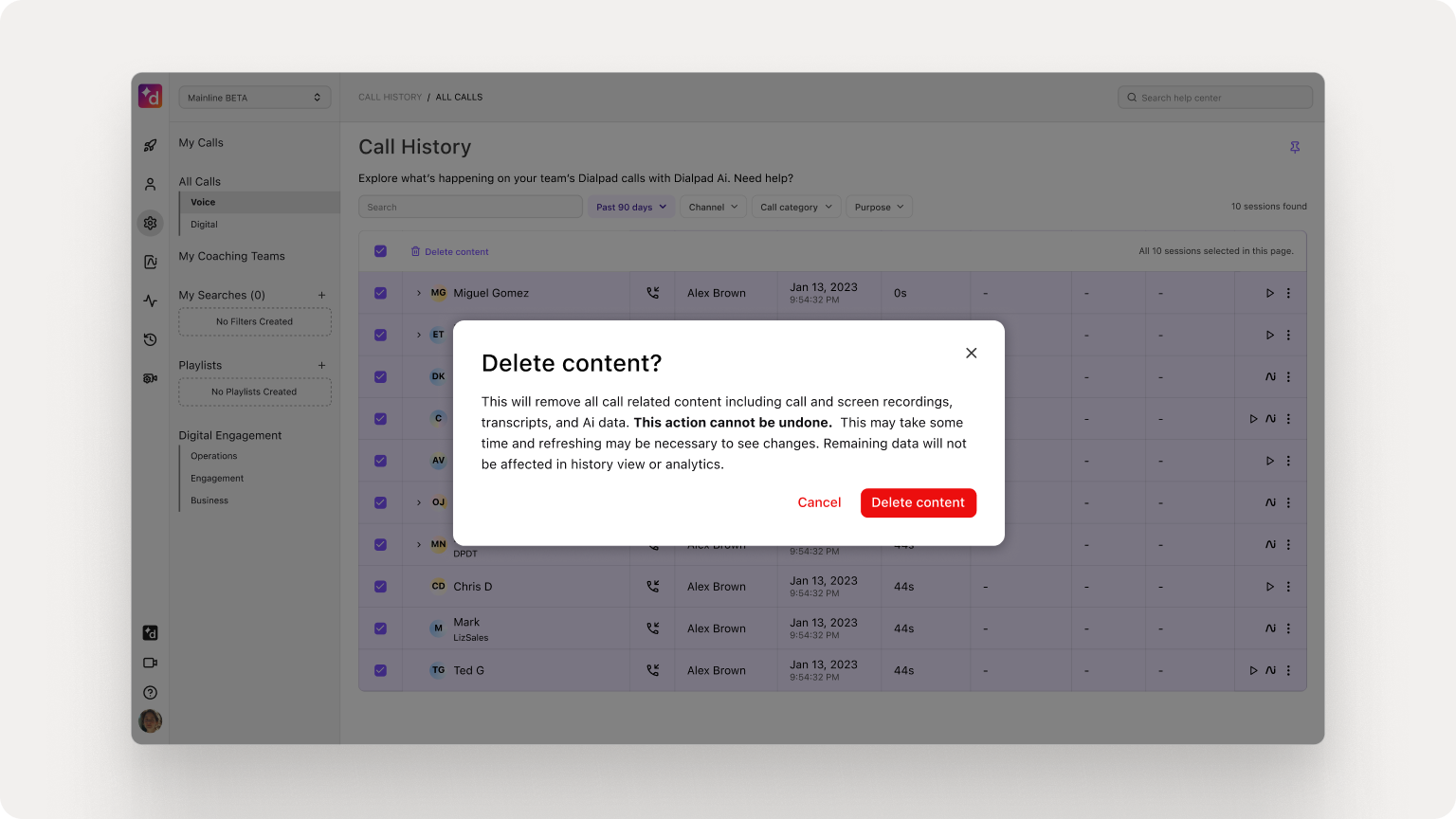
Task: Click the Dialpad logo icon
Action: 150,97
